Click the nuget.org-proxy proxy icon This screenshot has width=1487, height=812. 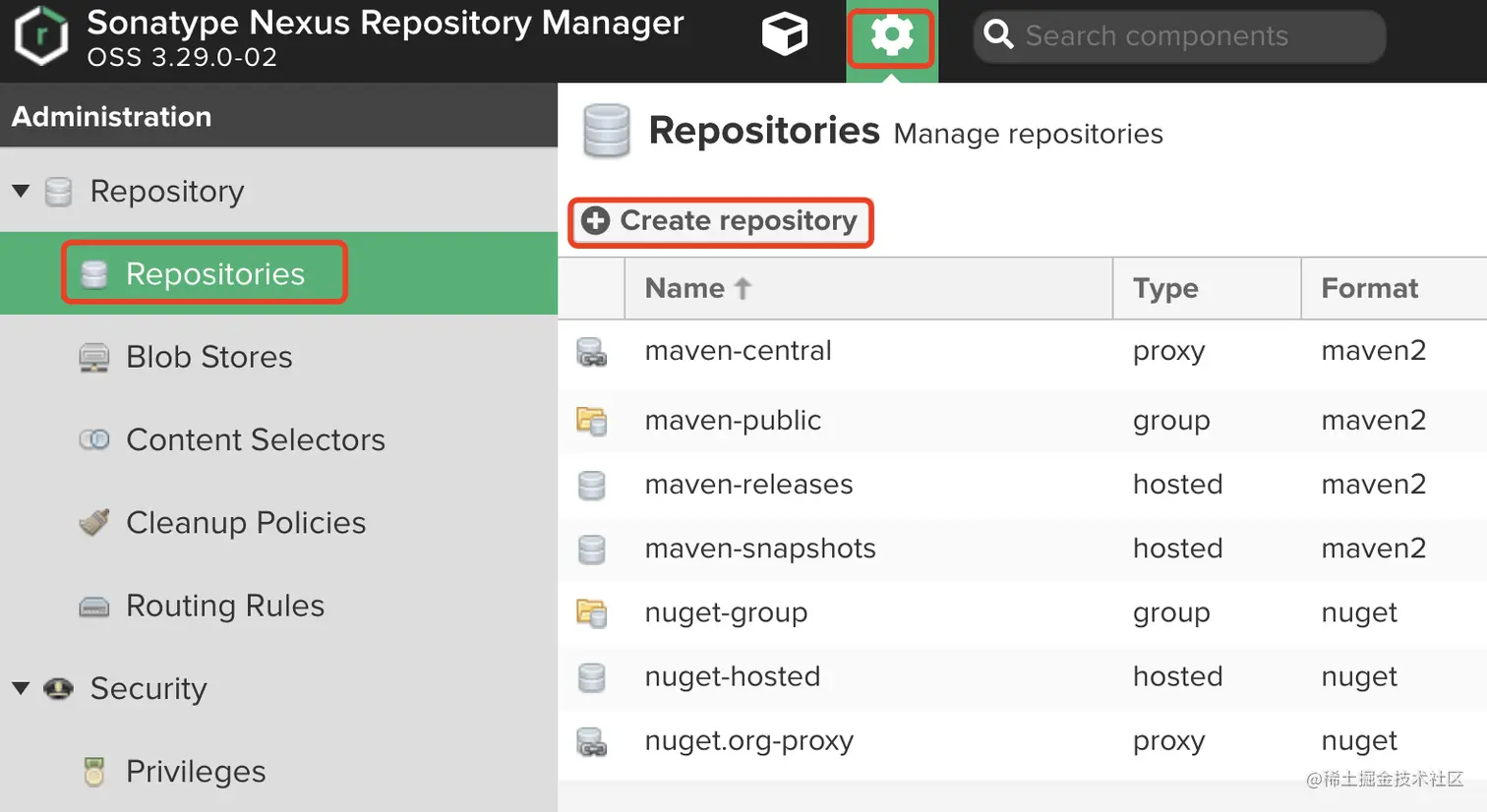(591, 741)
